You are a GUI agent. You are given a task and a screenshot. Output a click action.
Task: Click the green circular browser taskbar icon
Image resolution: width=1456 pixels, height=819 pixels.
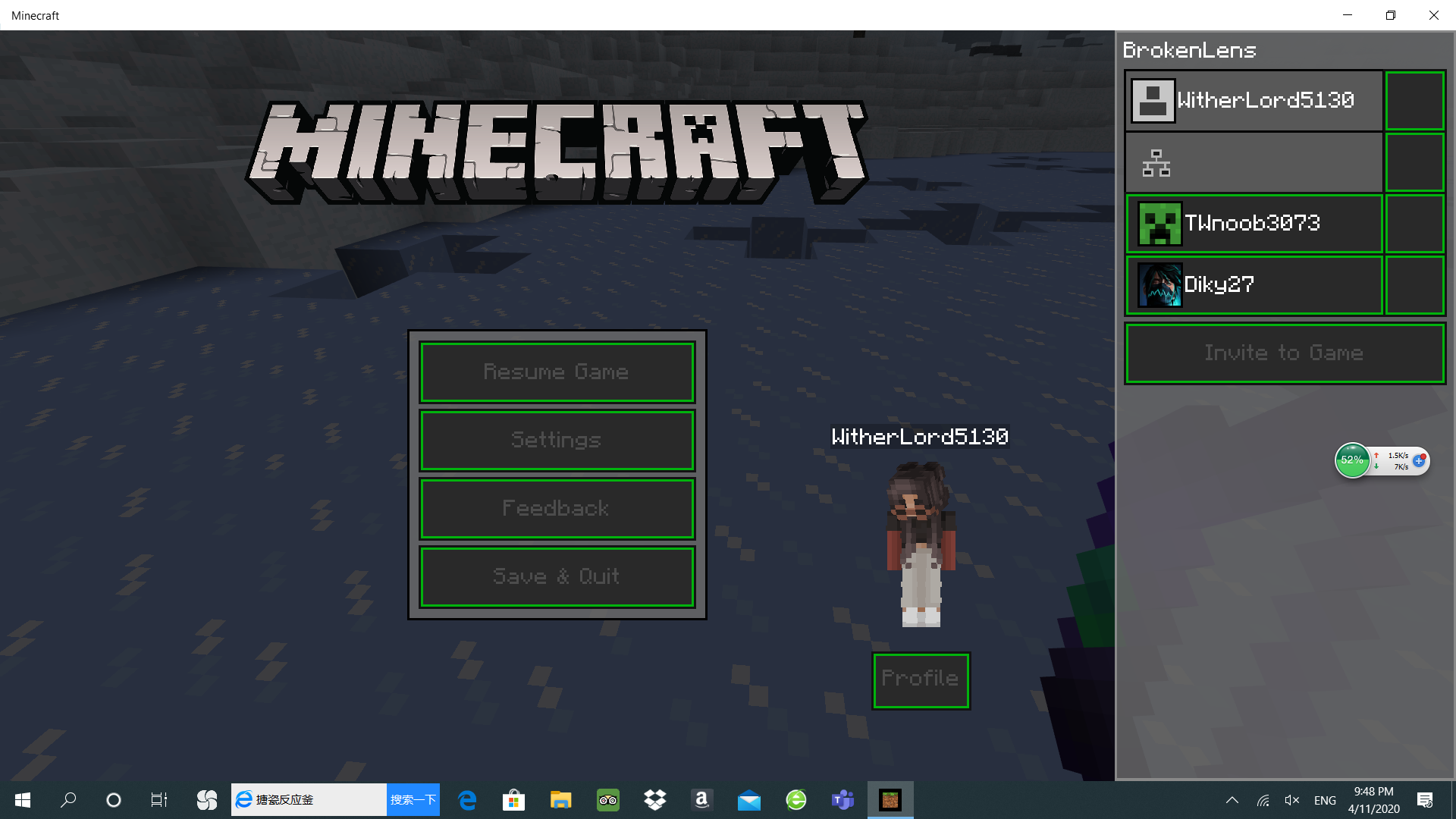(796, 800)
